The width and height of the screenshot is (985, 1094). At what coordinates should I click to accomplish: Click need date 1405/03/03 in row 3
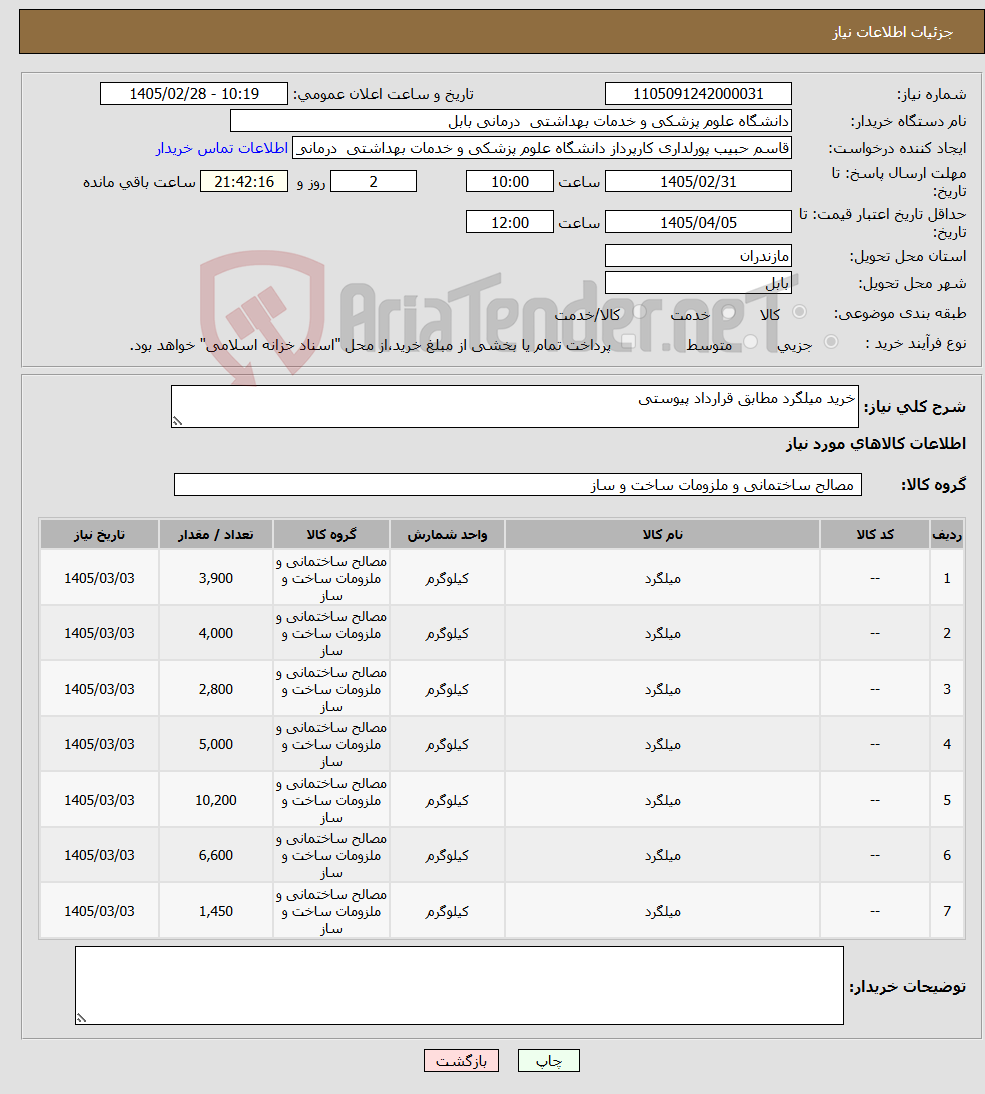[x=99, y=689]
